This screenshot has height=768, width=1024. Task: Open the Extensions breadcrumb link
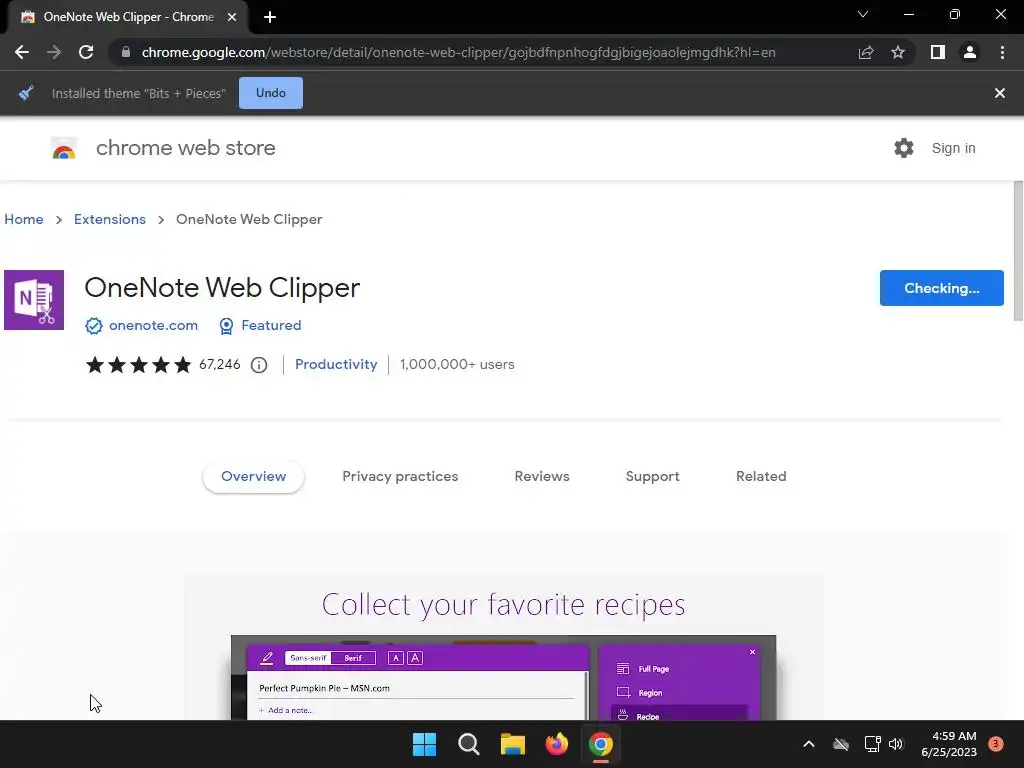point(110,219)
